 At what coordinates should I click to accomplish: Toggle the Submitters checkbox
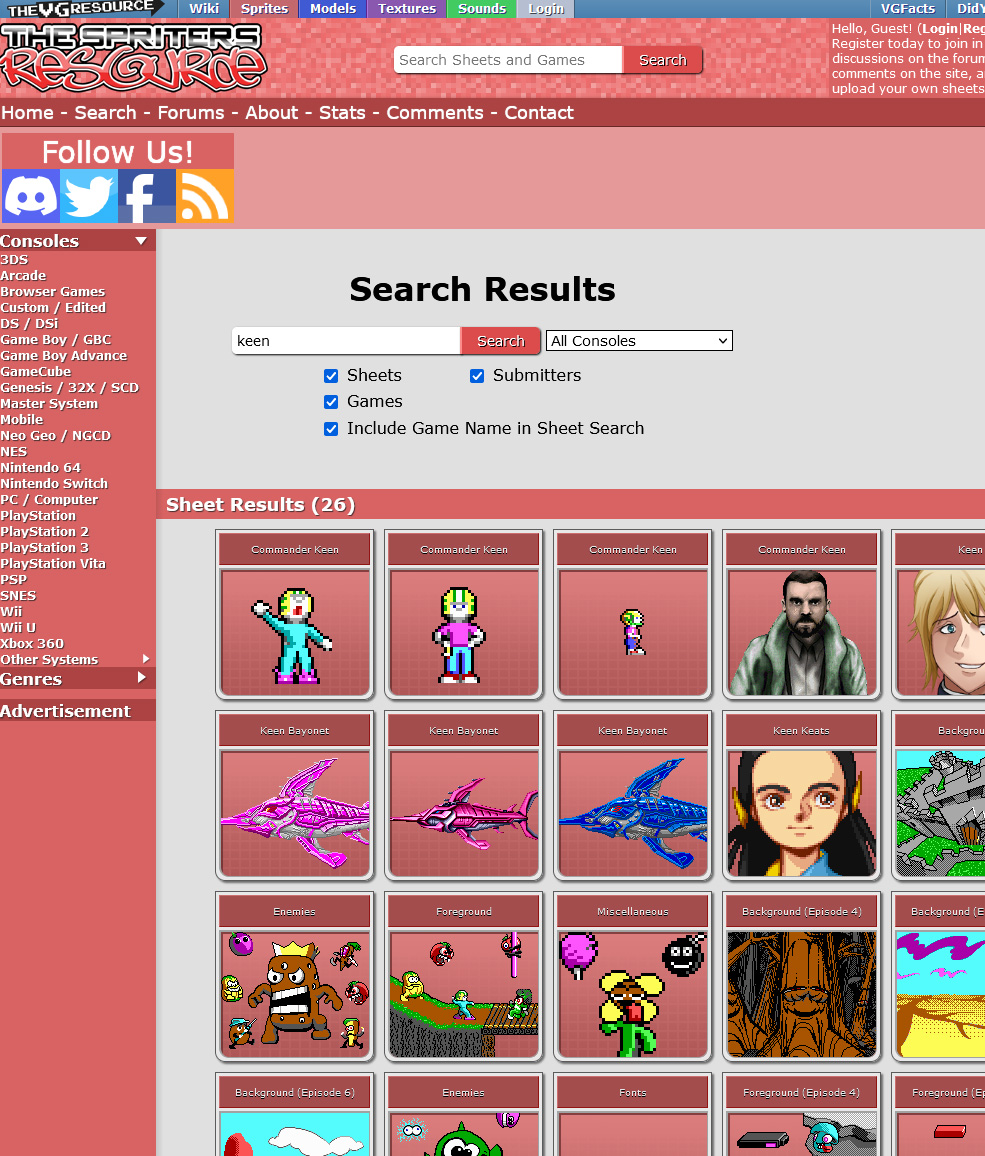coord(477,376)
